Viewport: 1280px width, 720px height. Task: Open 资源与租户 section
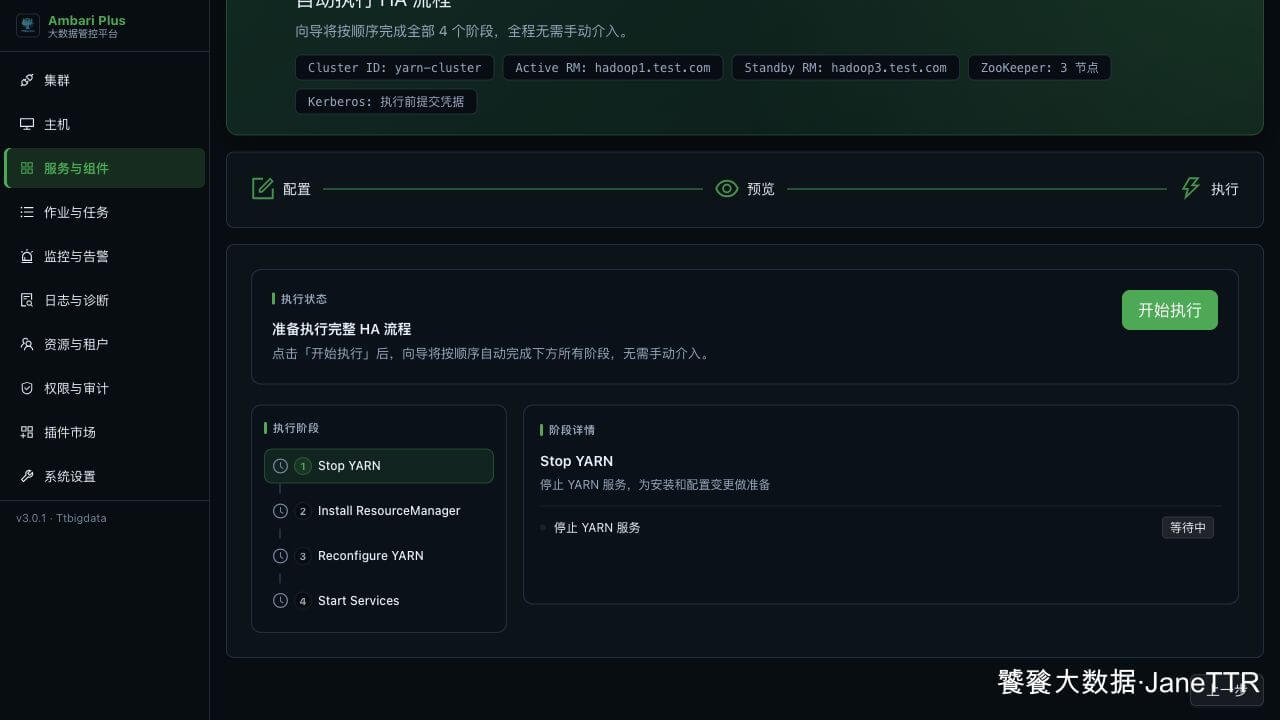coord(105,344)
